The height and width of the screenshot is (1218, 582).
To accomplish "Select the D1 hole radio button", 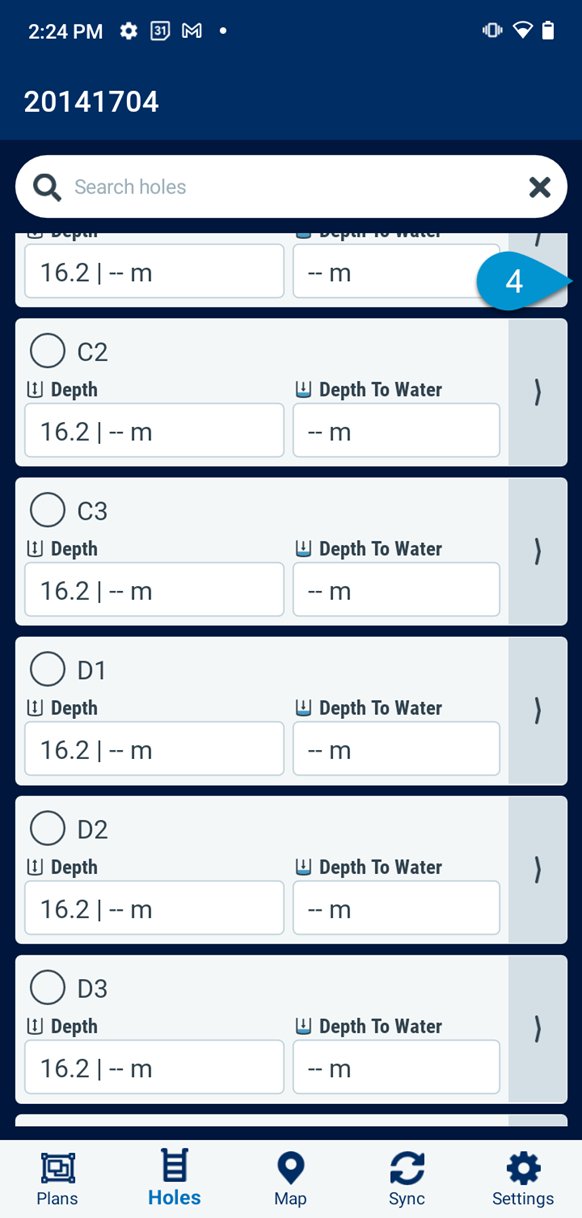I will [x=47, y=669].
